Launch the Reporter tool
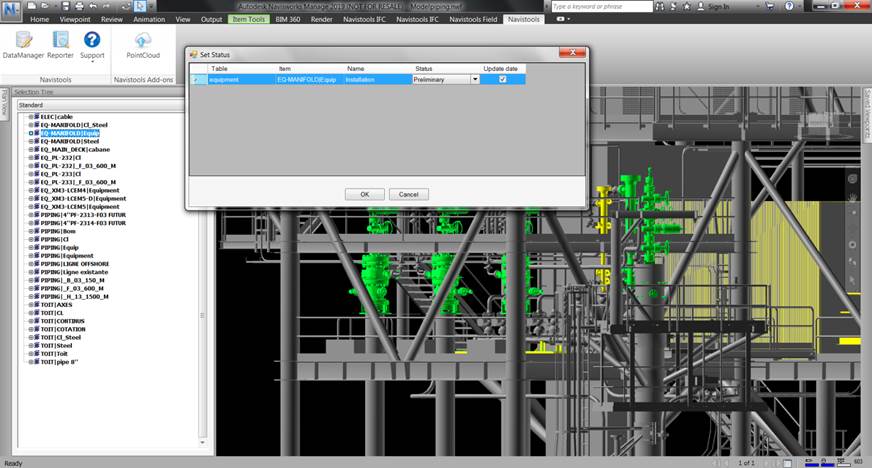Viewport: 872px width, 468px height. (x=60, y=44)
